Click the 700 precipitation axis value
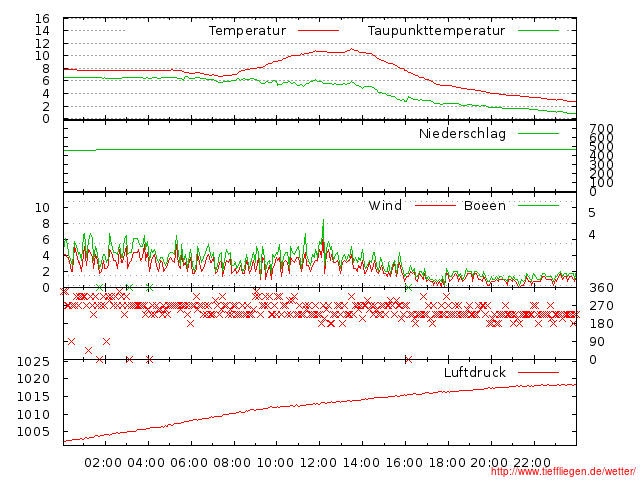 click(x=602, y=129)
